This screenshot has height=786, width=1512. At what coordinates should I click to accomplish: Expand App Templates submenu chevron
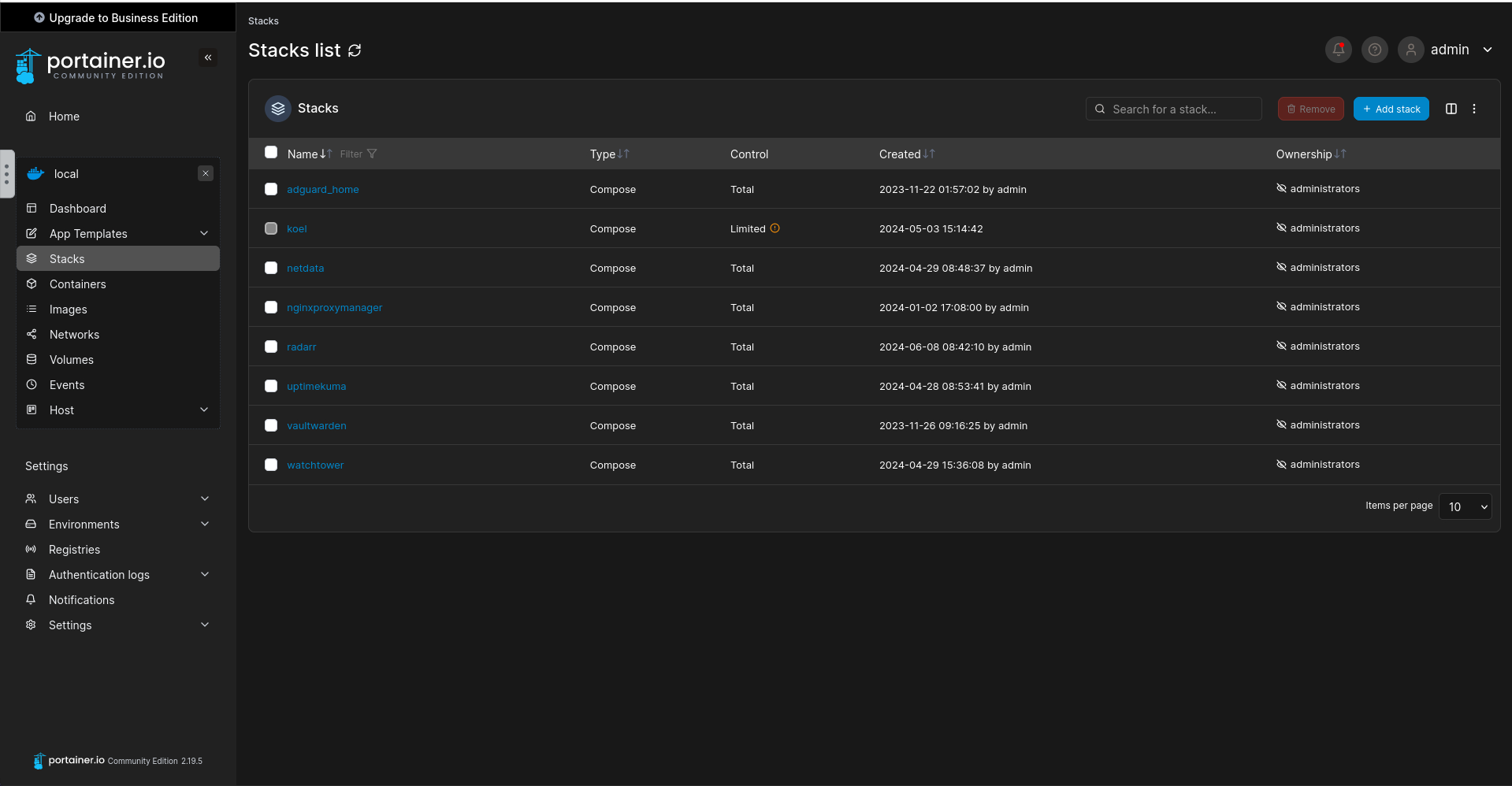click(204, 233)
